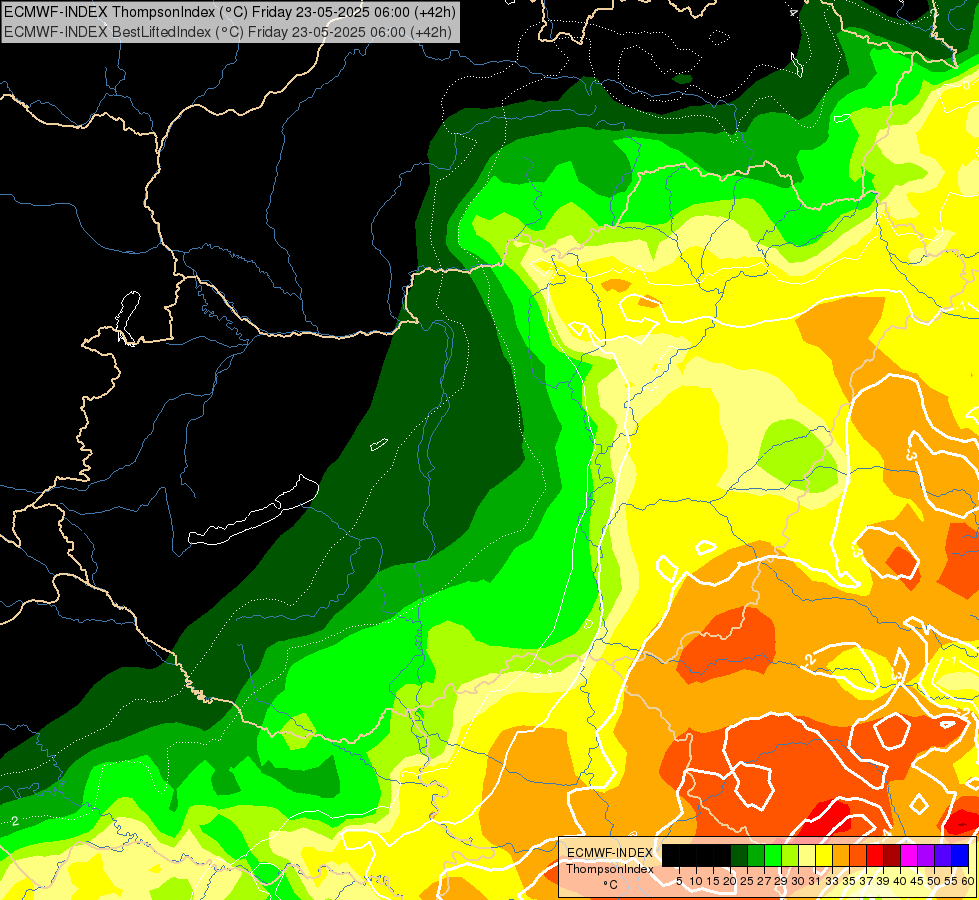Click the legend tick value 10
The image size is (979, 900).
(696, 881)
